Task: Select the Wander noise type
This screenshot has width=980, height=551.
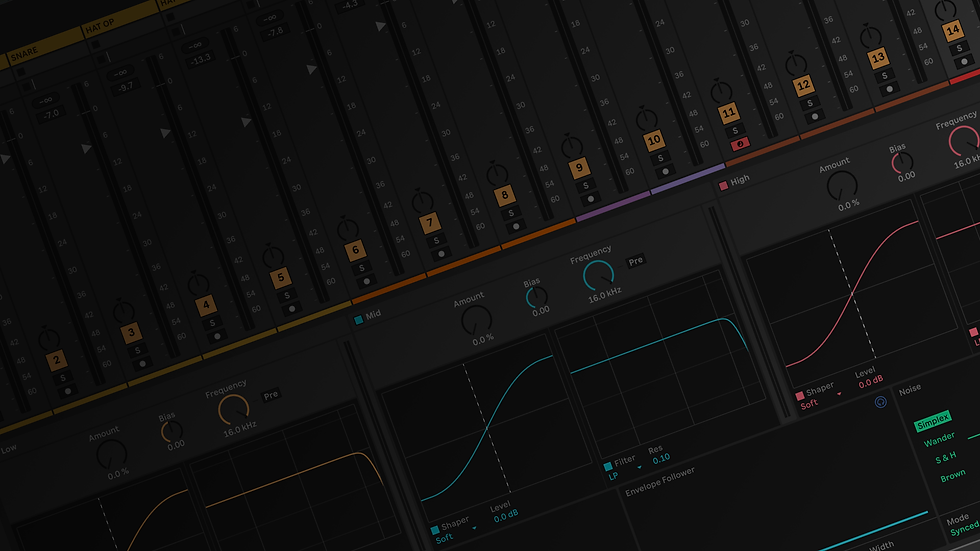Action: click(939, 440)
